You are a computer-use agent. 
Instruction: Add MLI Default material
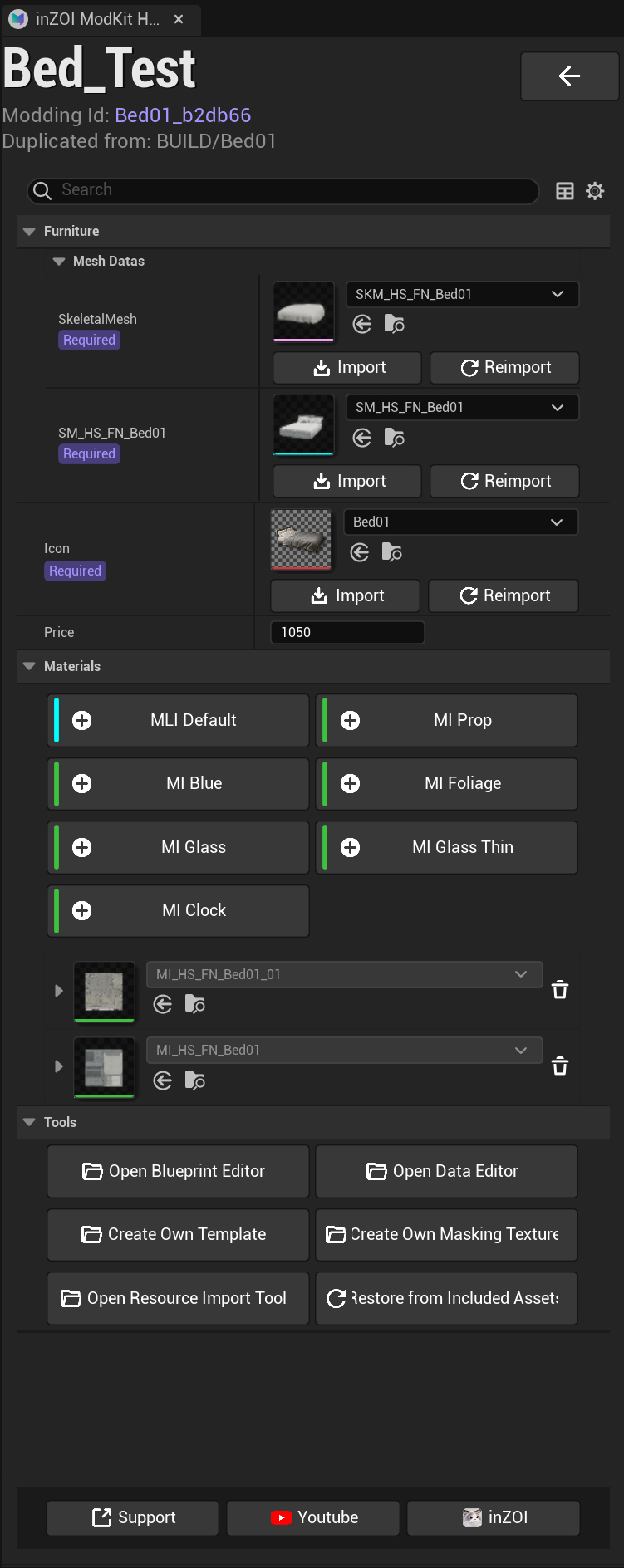point(179,720)
